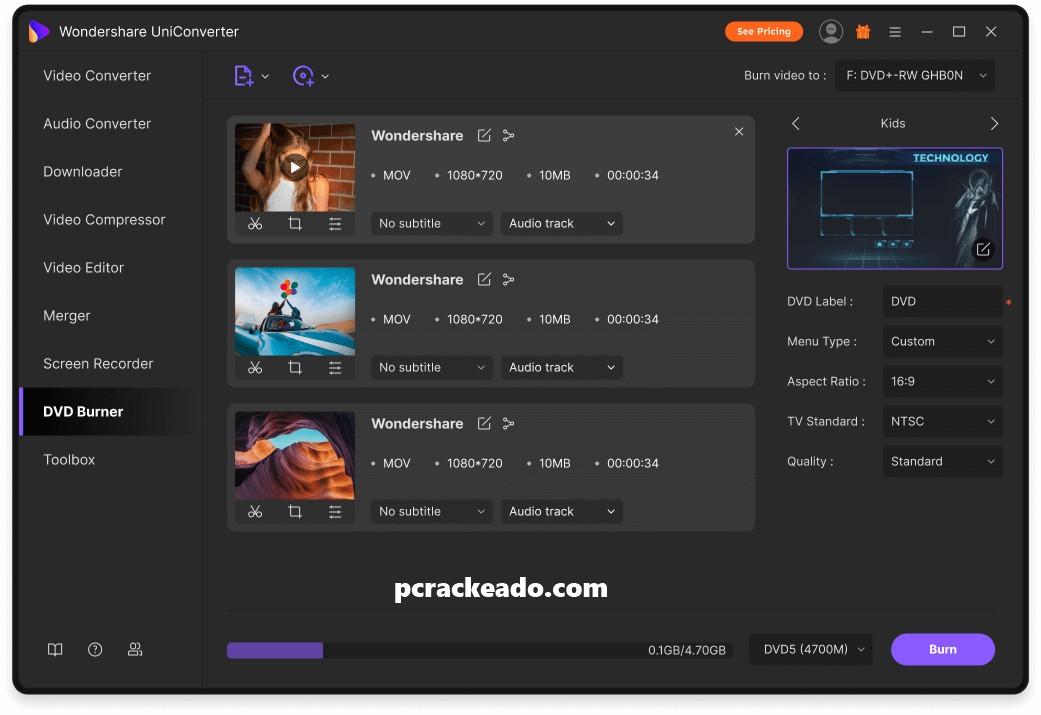The image size is (1041, 715).
Task: Open the gift box icon in title bar
Action: tap(863, 32)
